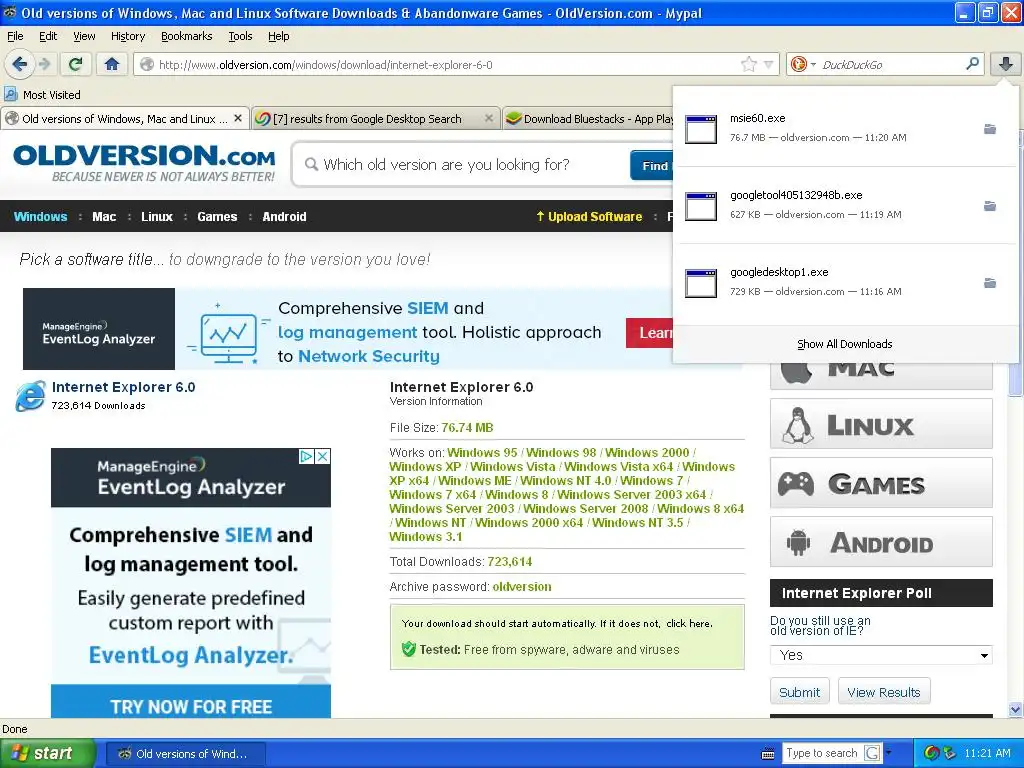Click 'click here' to start download manually

point(688,623)
